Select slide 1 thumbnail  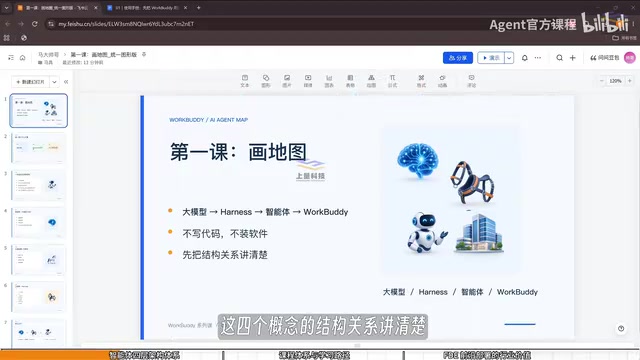point(39,111)
